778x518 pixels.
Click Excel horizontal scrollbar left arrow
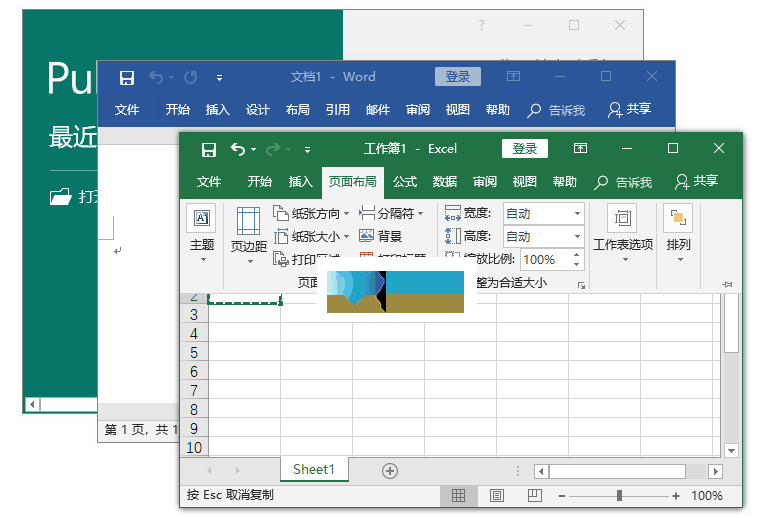point(541,471)
